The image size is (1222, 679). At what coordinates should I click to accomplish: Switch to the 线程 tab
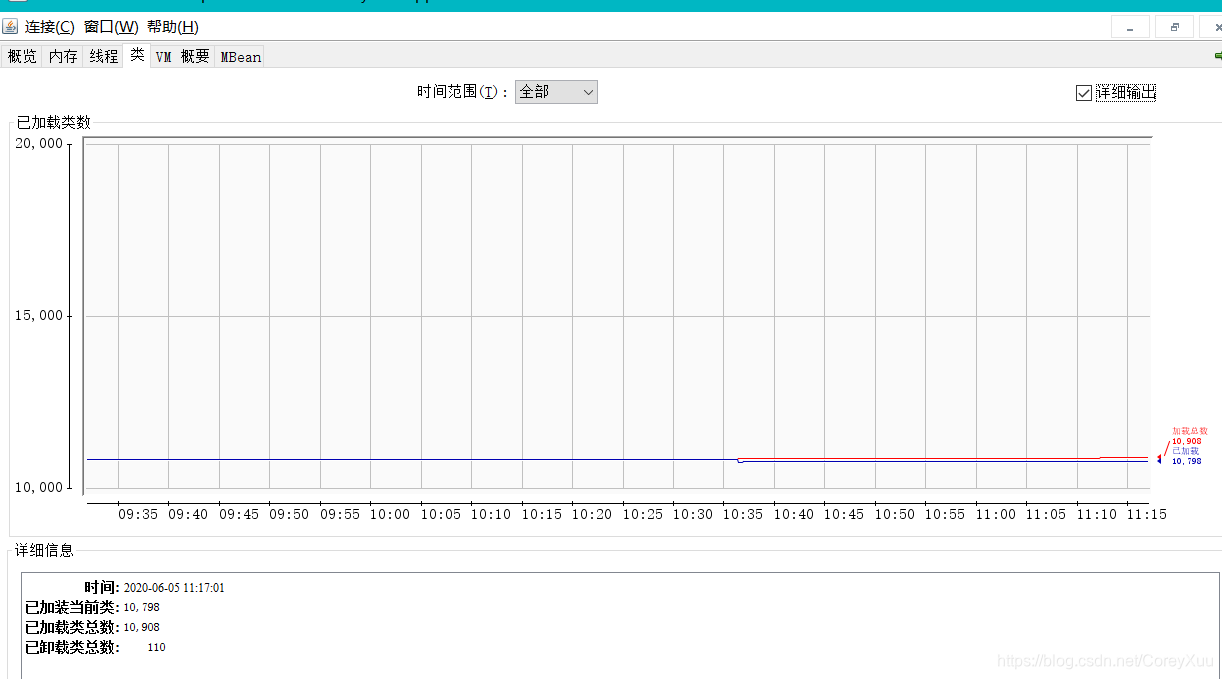104,57
